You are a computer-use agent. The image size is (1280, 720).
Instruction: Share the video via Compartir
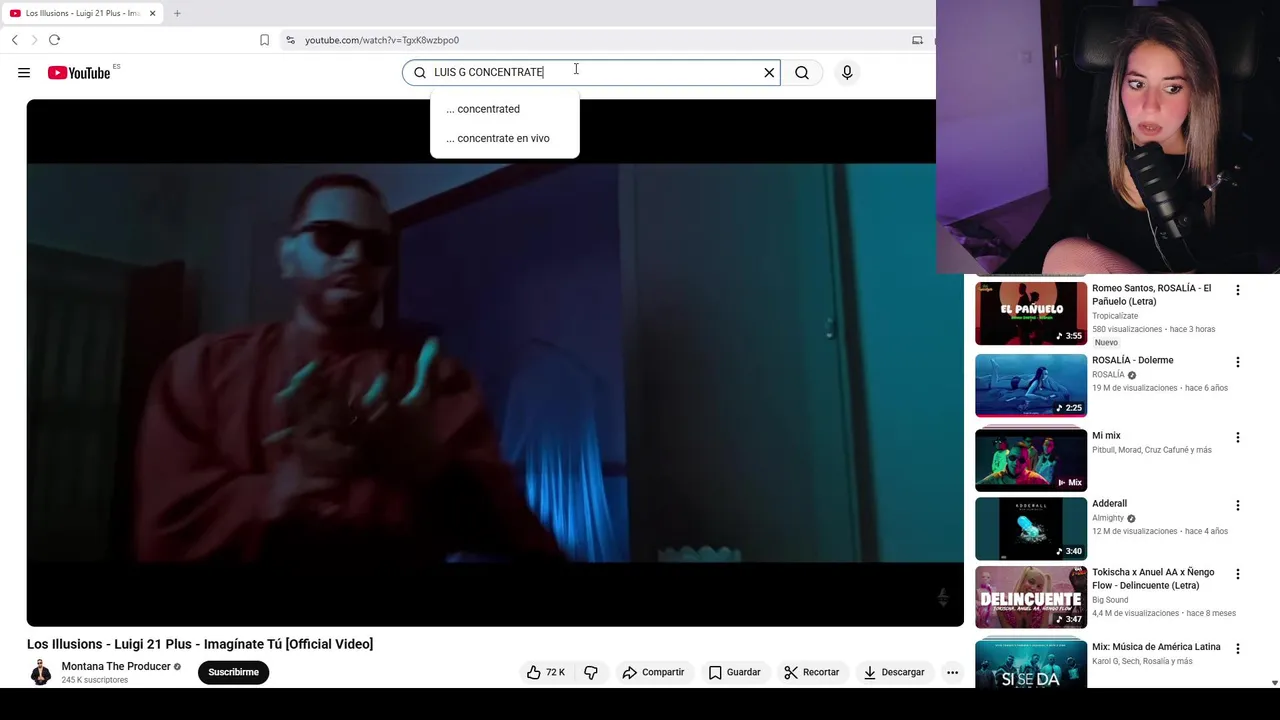tap(653, 672)
